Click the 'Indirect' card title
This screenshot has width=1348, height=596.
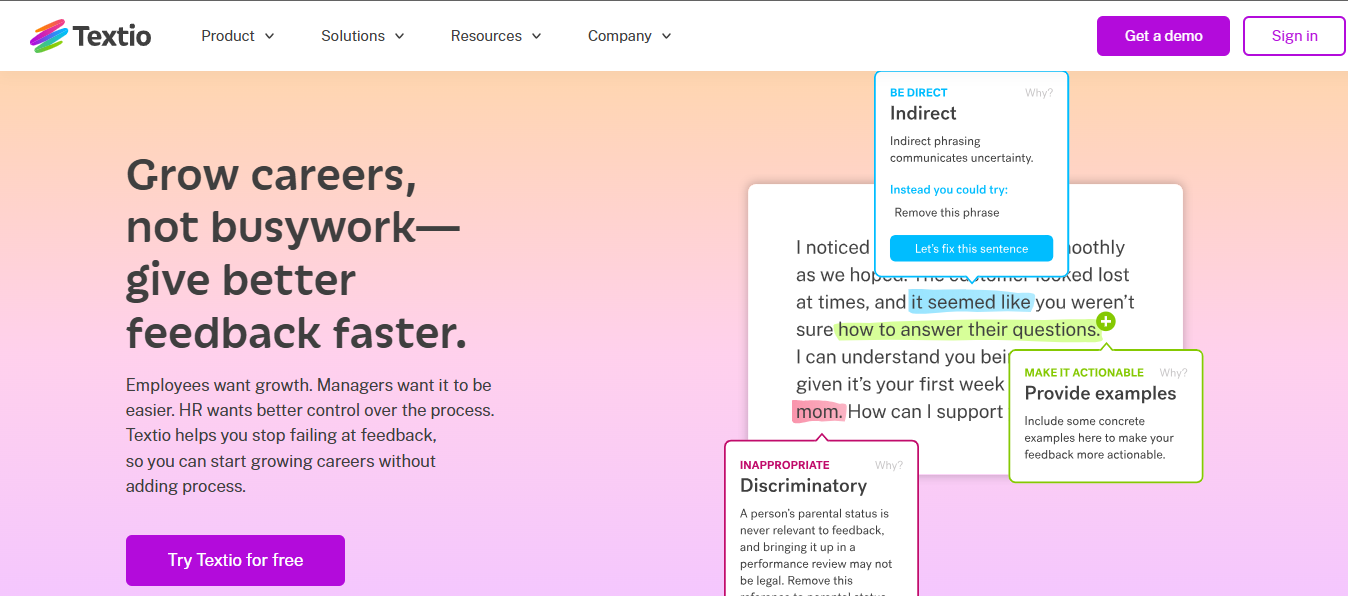(x=923, y=113)
